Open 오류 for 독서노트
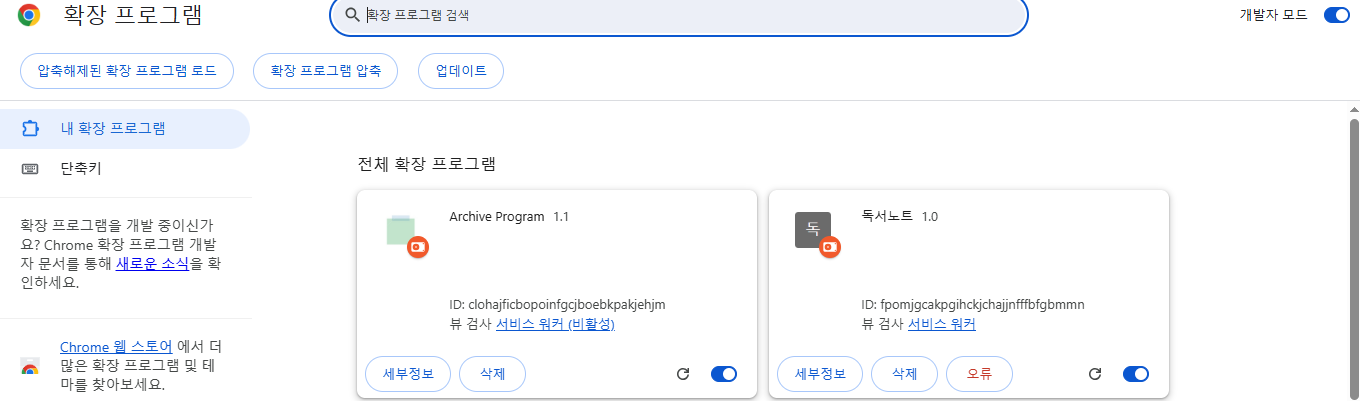1360x401 pixels. coord(979,374)
